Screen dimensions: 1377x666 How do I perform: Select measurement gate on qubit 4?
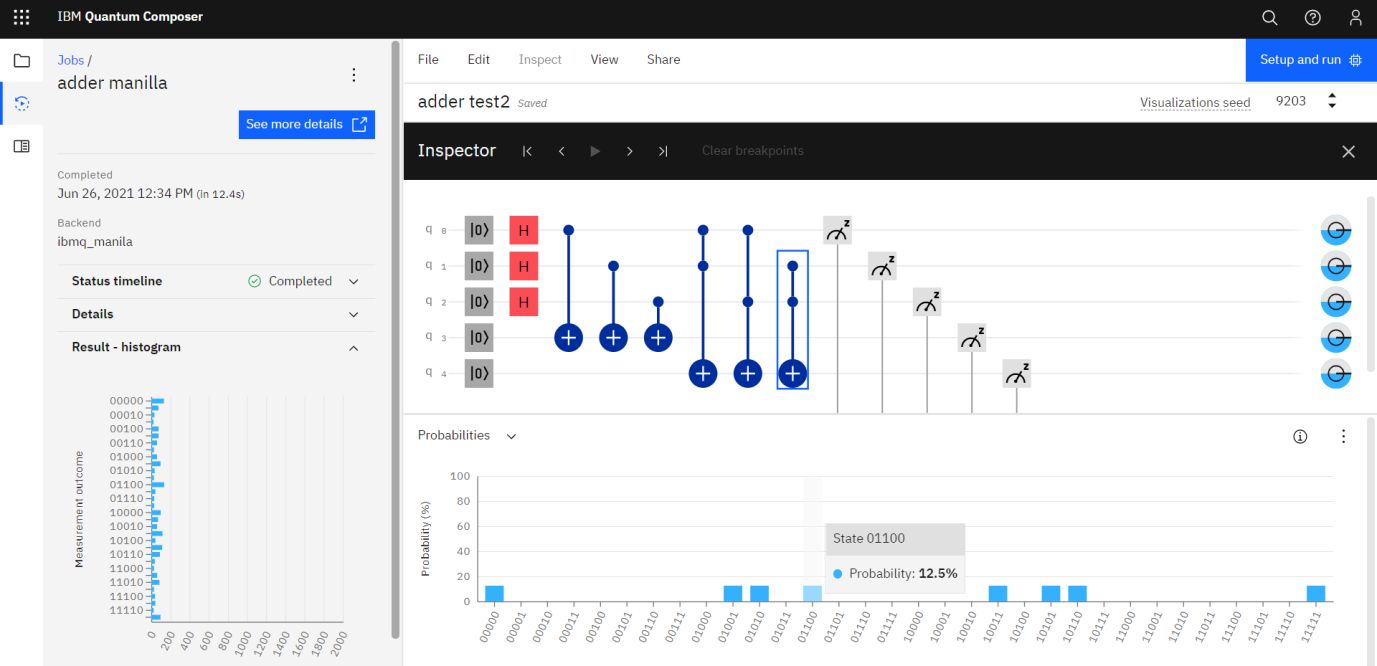[x=1017, y=373]
